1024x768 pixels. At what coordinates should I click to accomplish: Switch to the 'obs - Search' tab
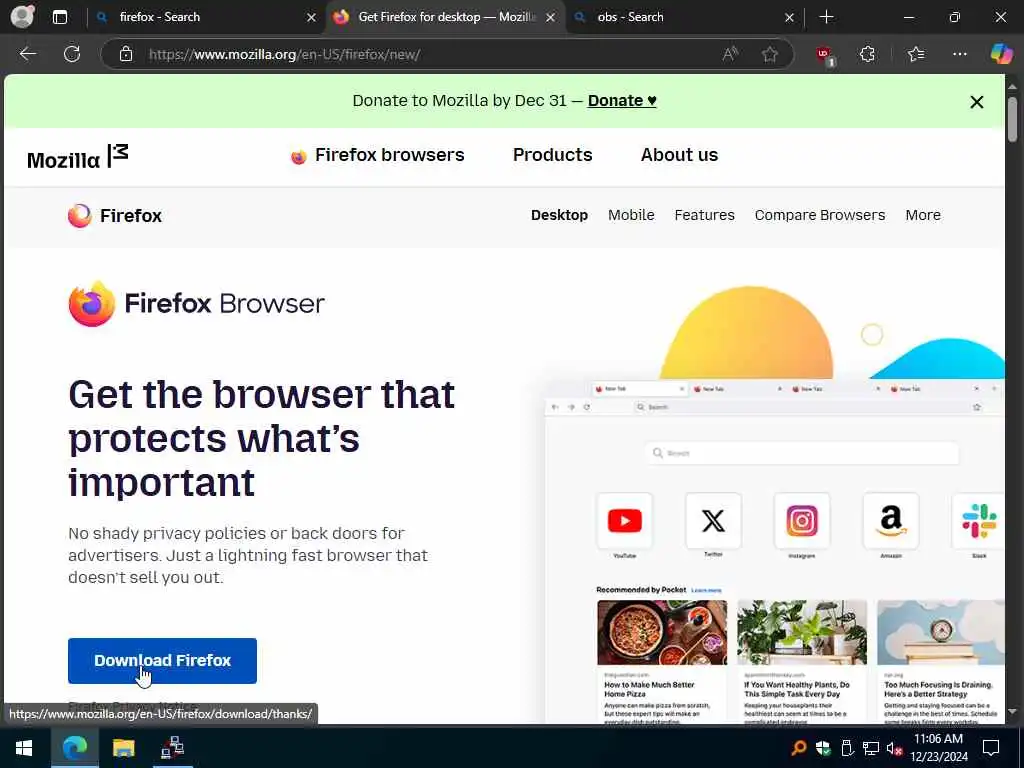[684, 17]
